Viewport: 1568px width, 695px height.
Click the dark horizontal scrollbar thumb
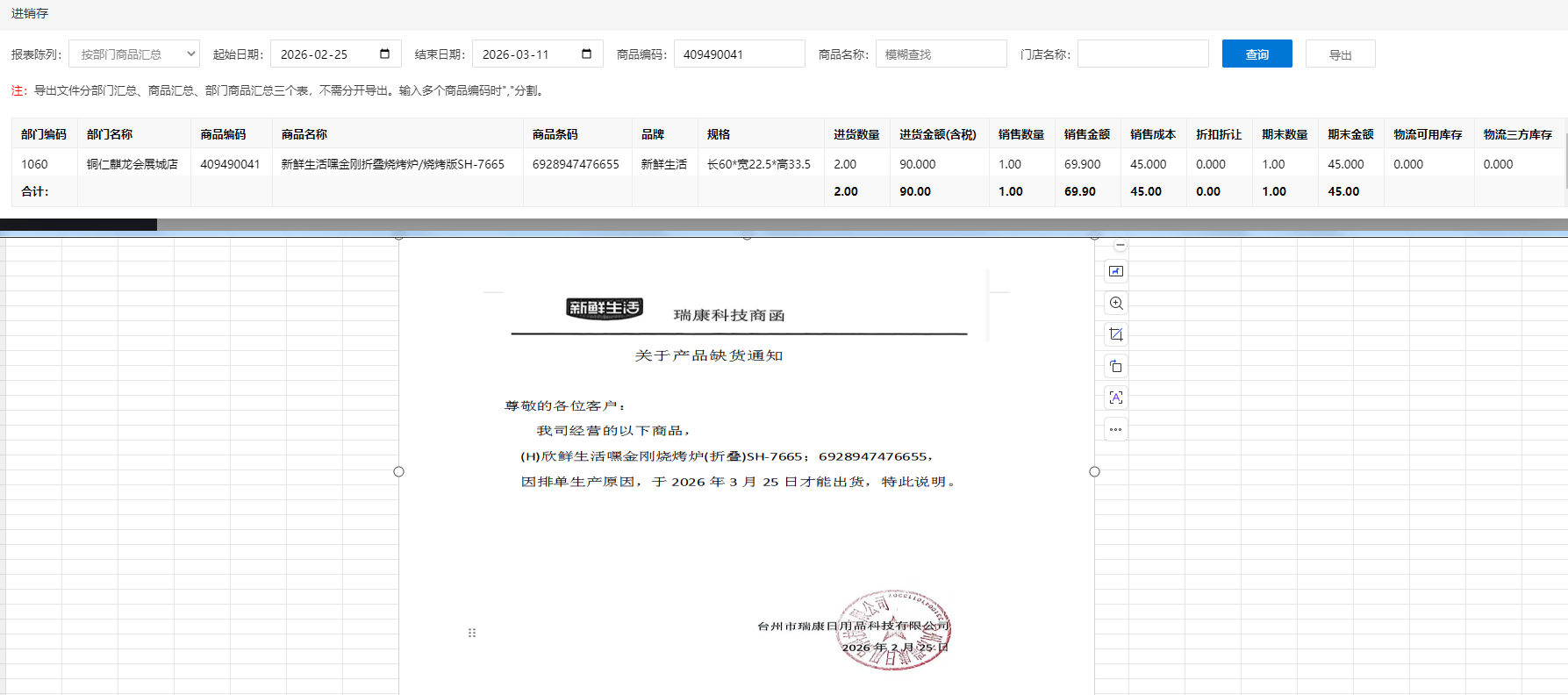pos(78,225)
